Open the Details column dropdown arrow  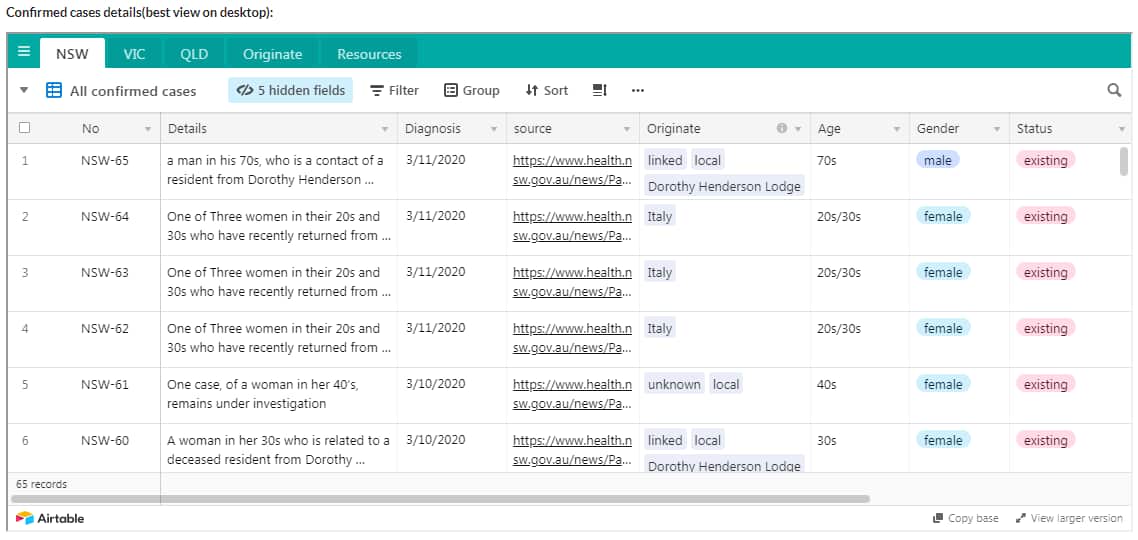coord(385,129)
